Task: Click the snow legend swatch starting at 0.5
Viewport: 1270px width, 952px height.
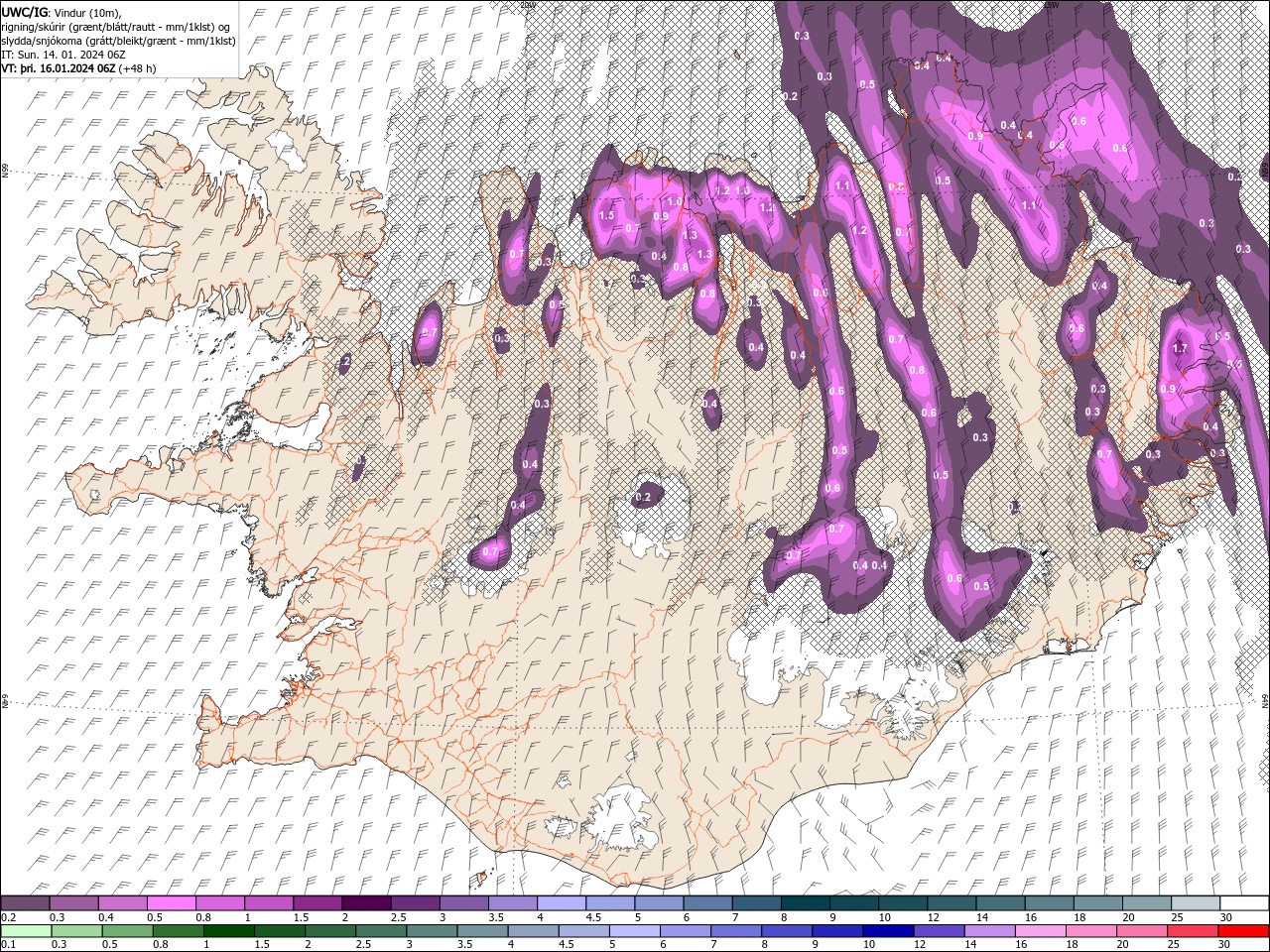Action: 171,902
